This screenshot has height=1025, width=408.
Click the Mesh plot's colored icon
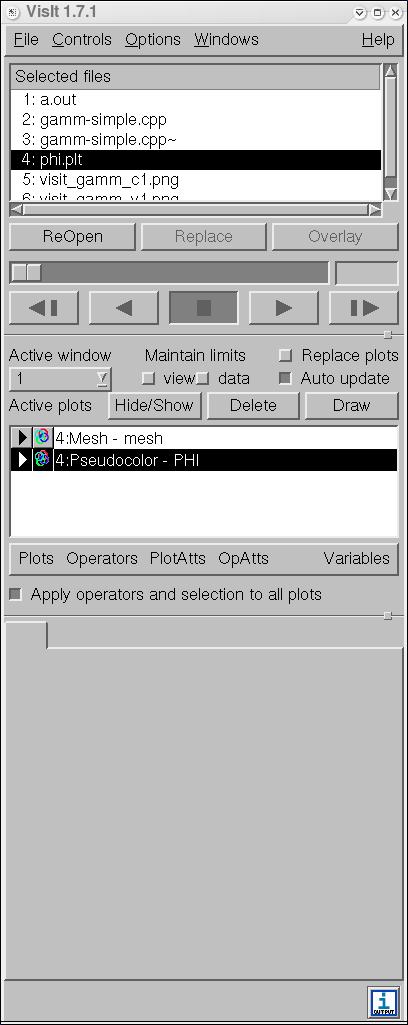pos(42,437)
